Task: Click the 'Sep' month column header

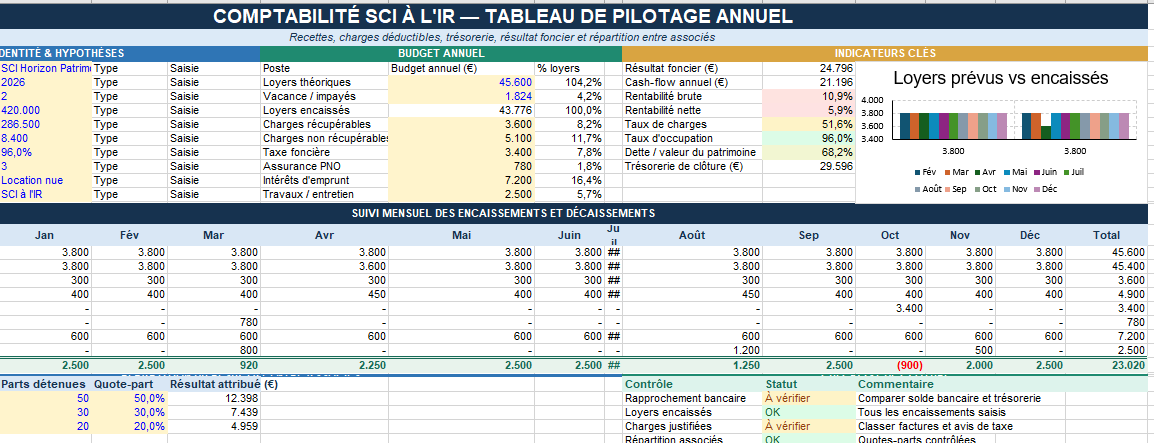Action: pos(809,235)
